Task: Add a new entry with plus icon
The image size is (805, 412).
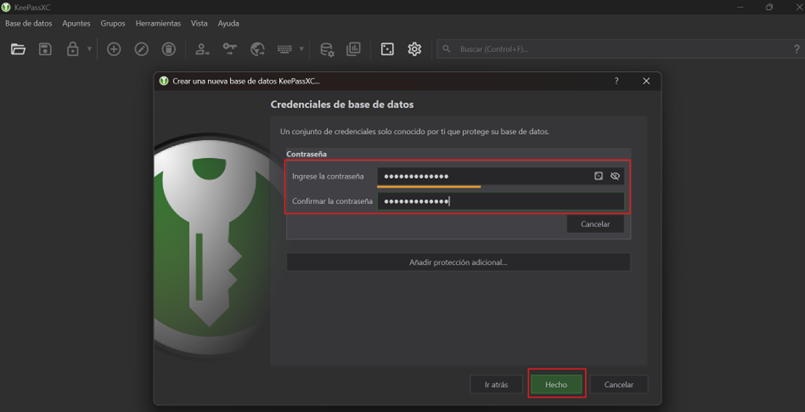Action: coord(113,49)
